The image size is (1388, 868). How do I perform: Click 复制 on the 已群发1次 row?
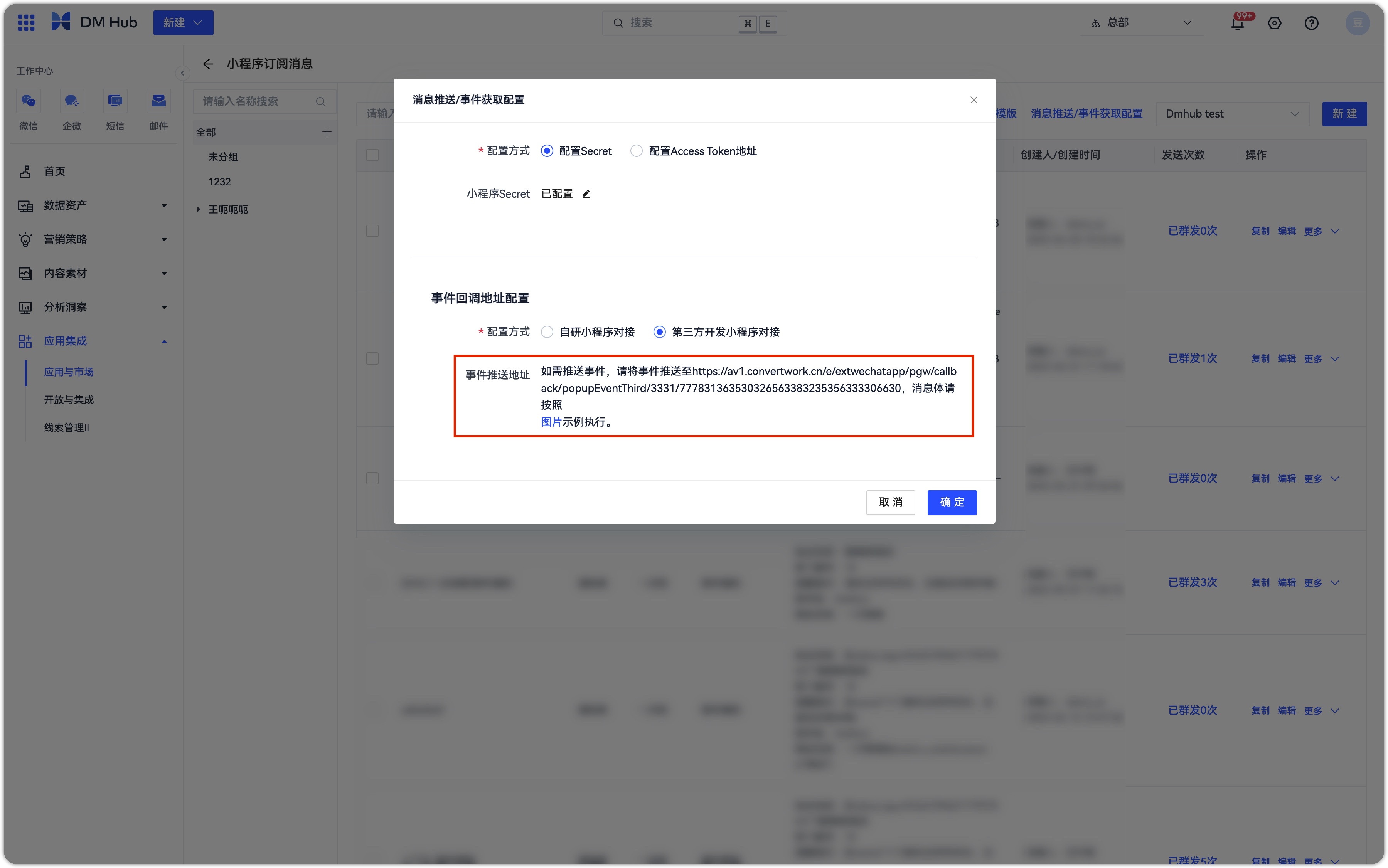click(1260, 358)
